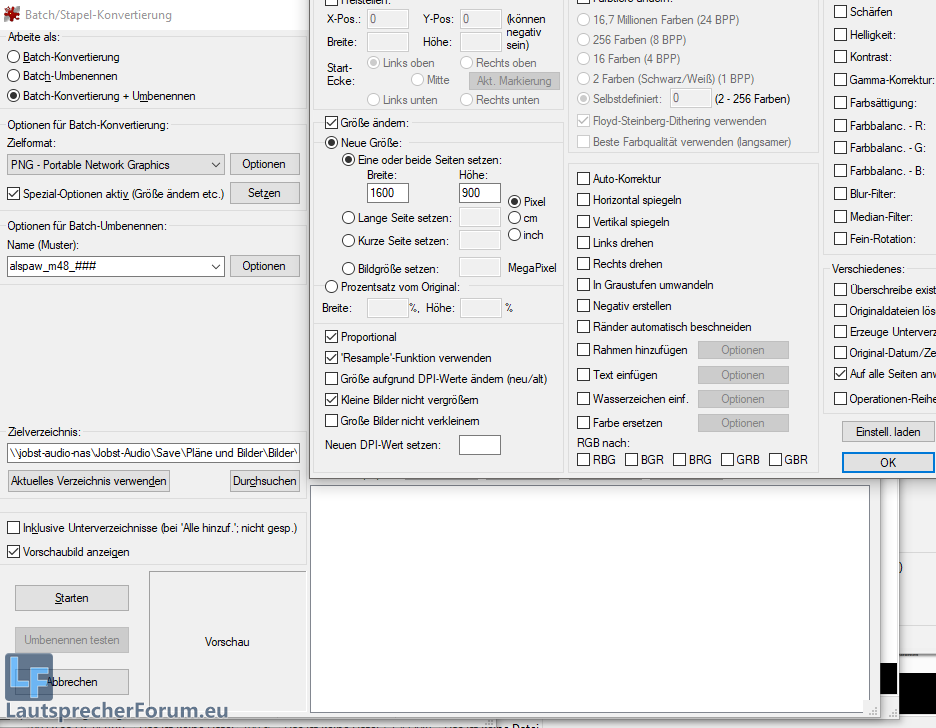Check In Graustufen umwandeln option
Viewport: 936px width, 728px height.
tap(583, 285)
